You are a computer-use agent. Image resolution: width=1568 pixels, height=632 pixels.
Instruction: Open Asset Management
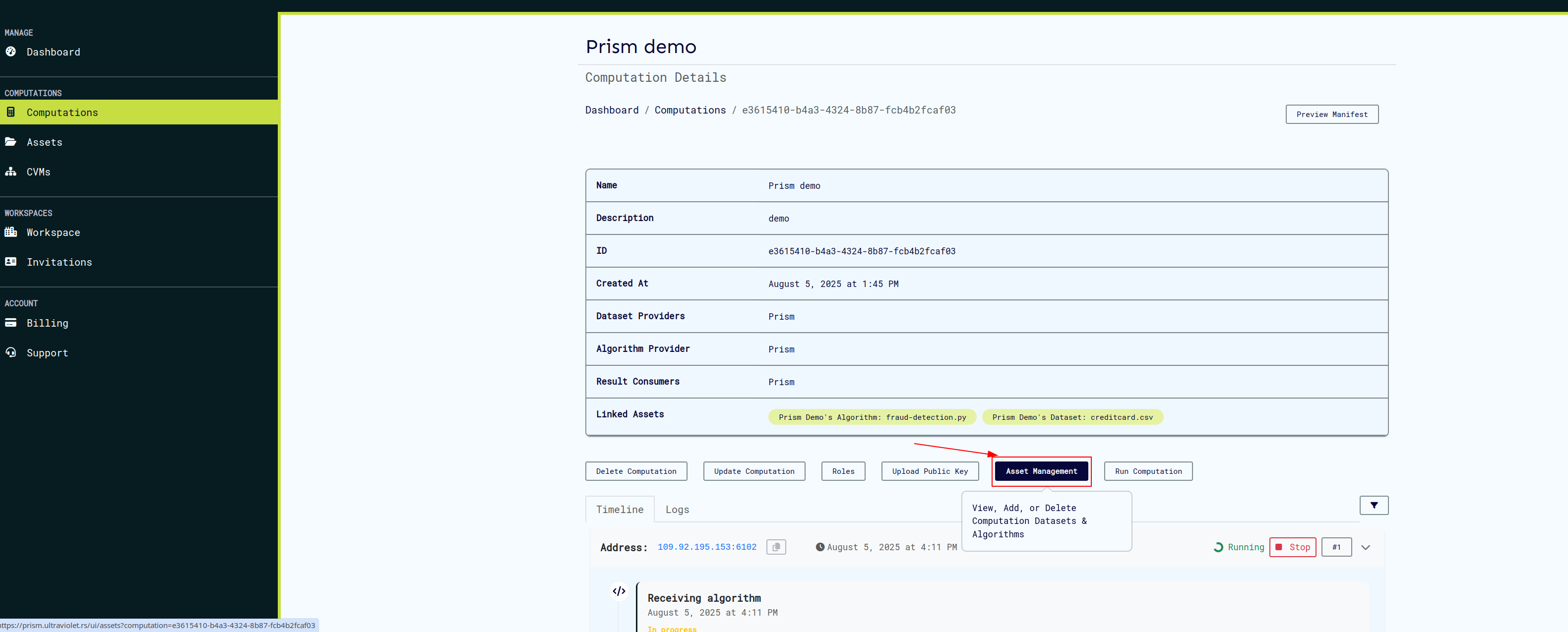click(x=1041, y=471)
